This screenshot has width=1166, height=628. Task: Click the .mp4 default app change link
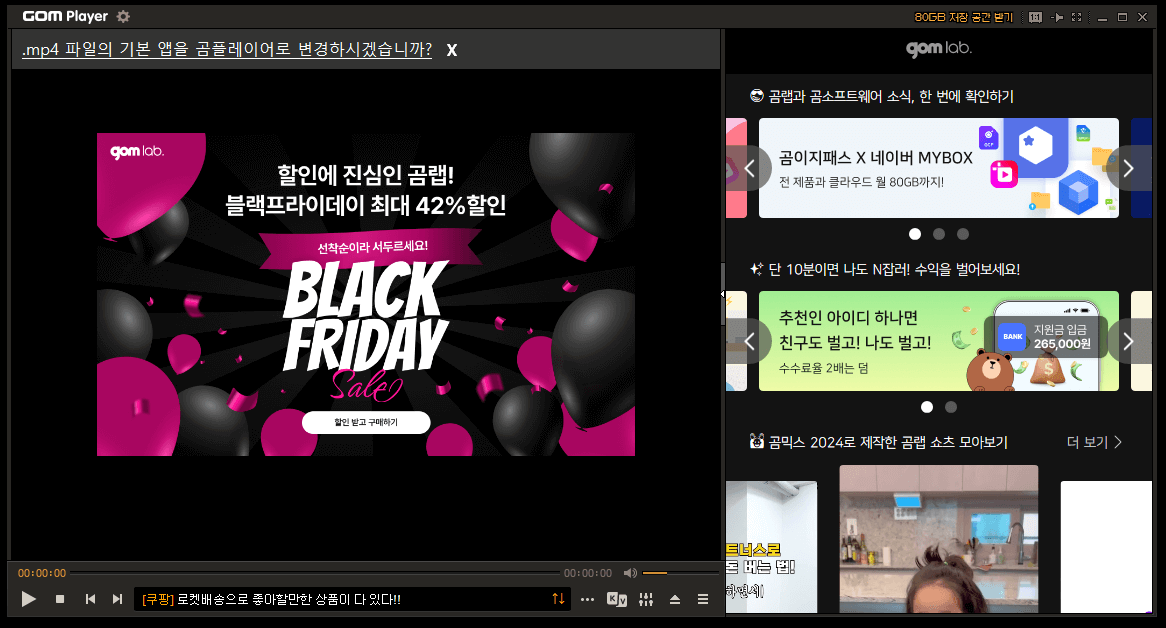tap(227, 49)
